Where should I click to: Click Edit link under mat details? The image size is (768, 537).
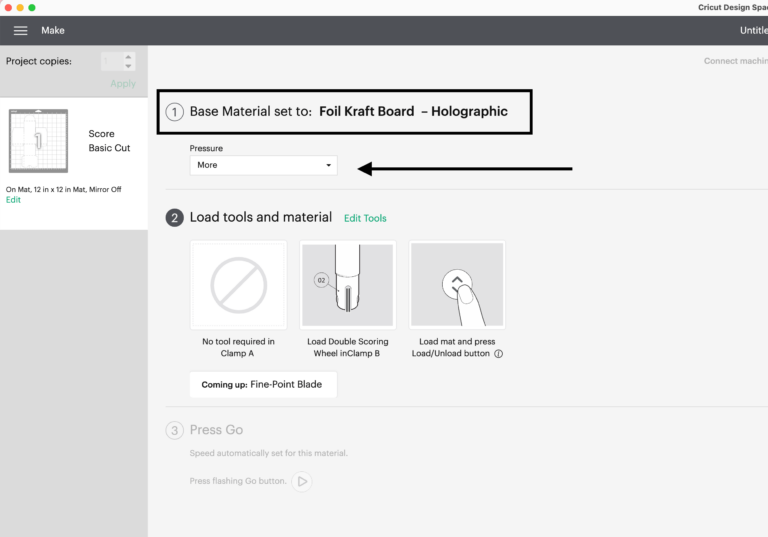click(x=13, y=200)
